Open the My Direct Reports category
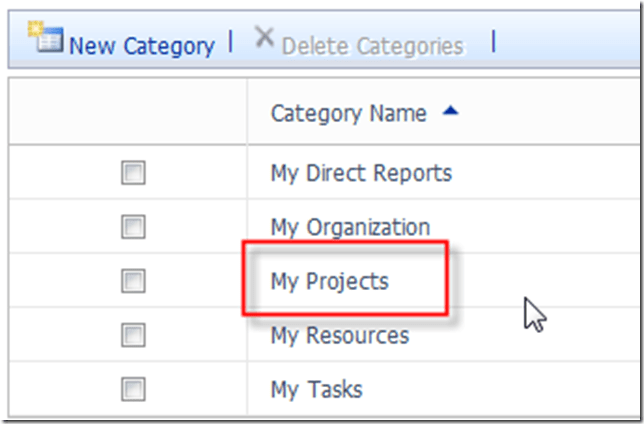The height and width of the screenshot is (424, 644). click(x=361, y=173)
